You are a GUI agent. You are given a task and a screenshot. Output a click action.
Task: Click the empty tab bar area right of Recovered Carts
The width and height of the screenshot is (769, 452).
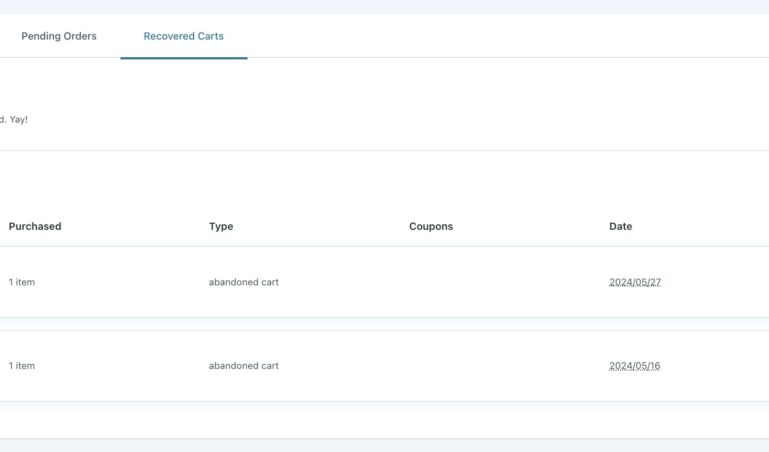tap(500, 36)
